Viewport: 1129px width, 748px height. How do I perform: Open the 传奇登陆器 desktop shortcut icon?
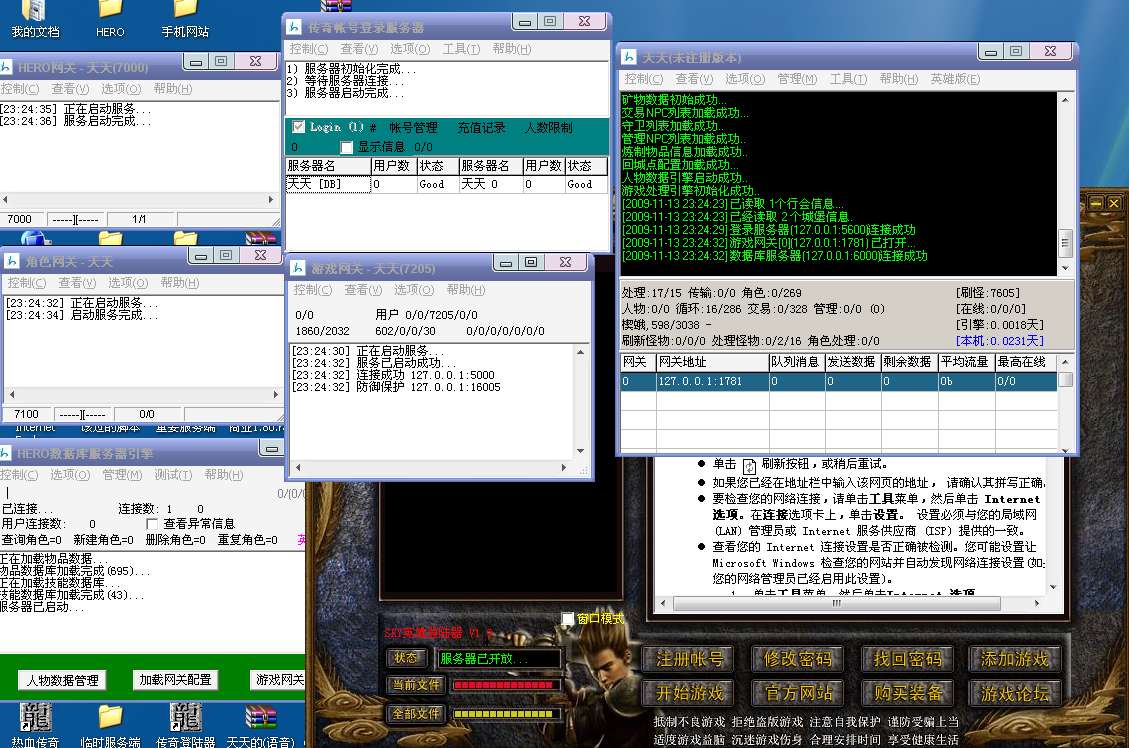click(x=186, y=718)
